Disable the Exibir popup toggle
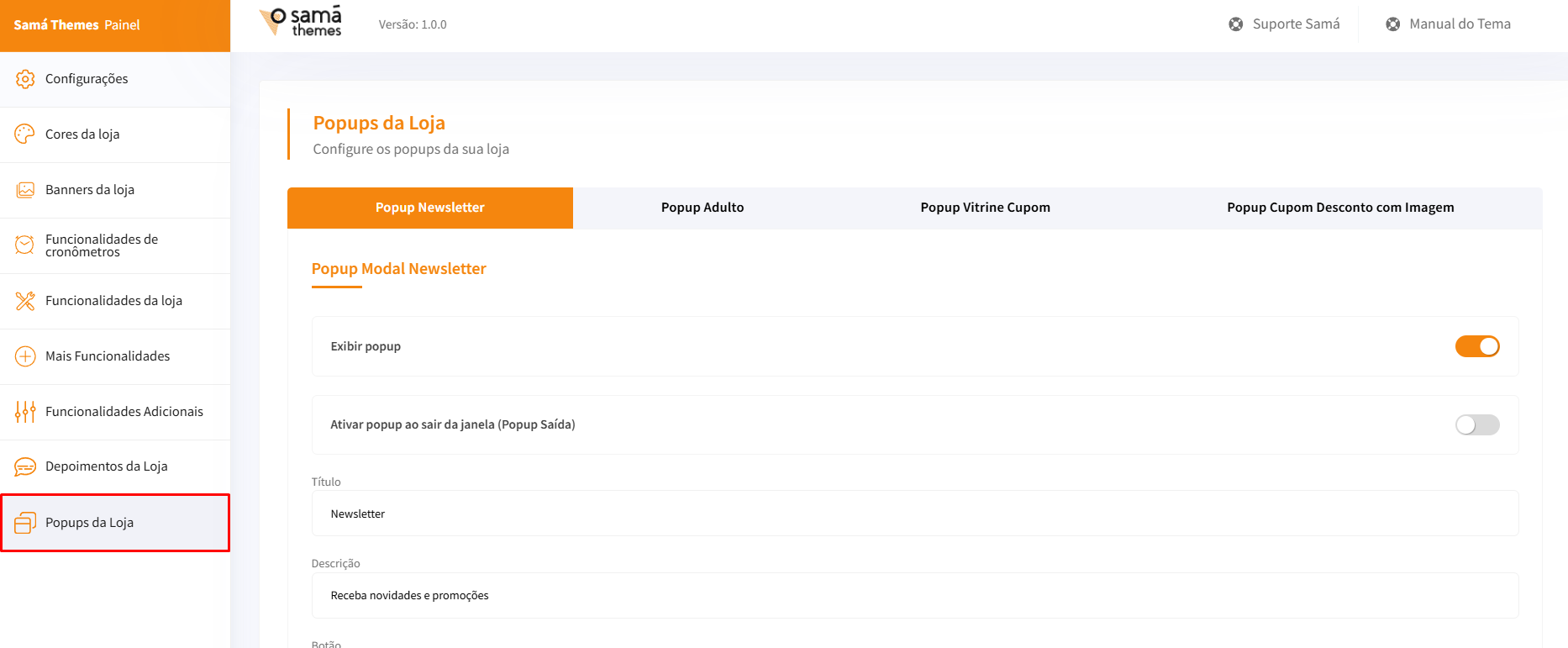The image size is (1568, 648). click(1477, 346)
